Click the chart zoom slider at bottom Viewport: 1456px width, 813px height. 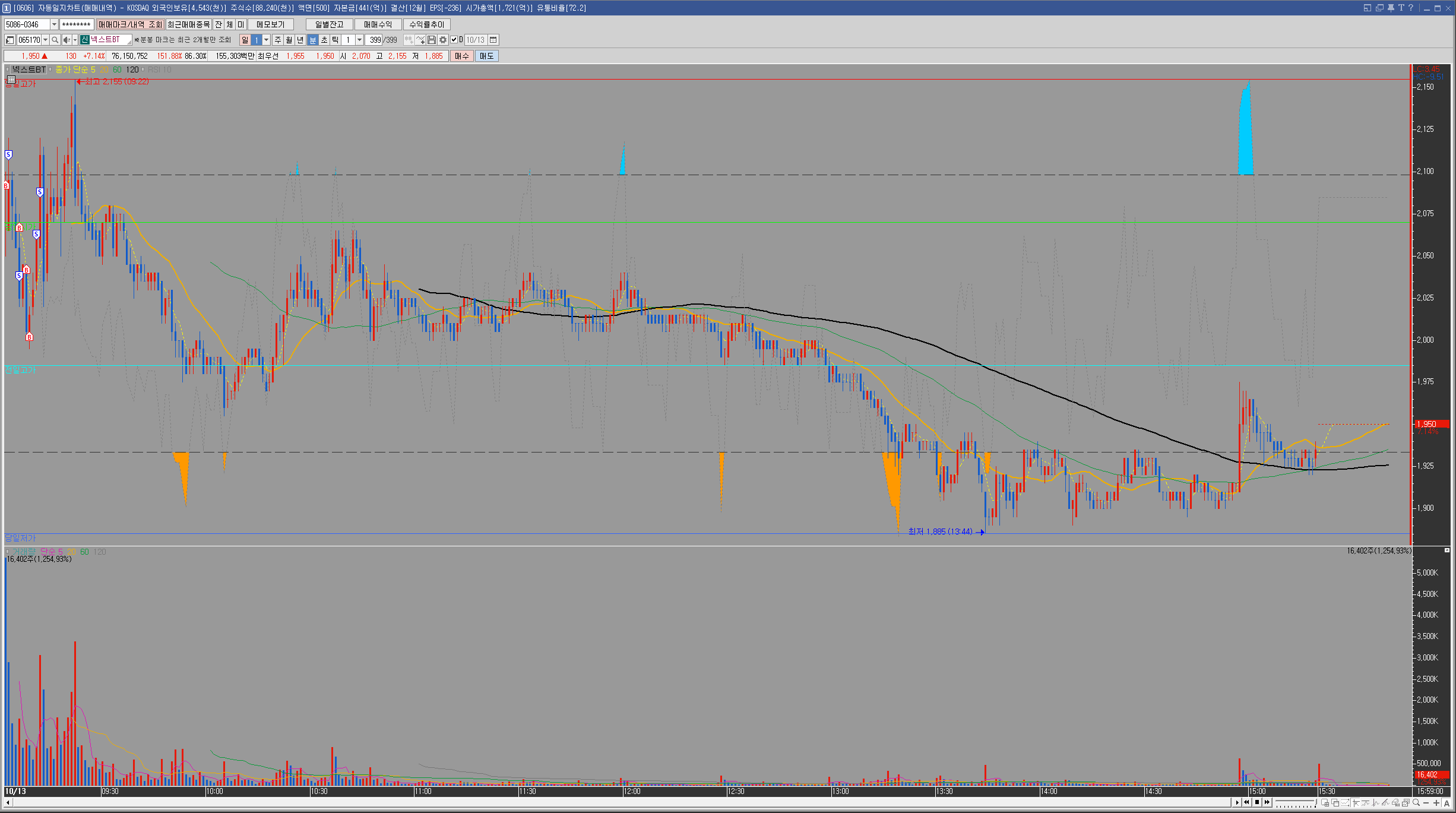(1296, 802)
